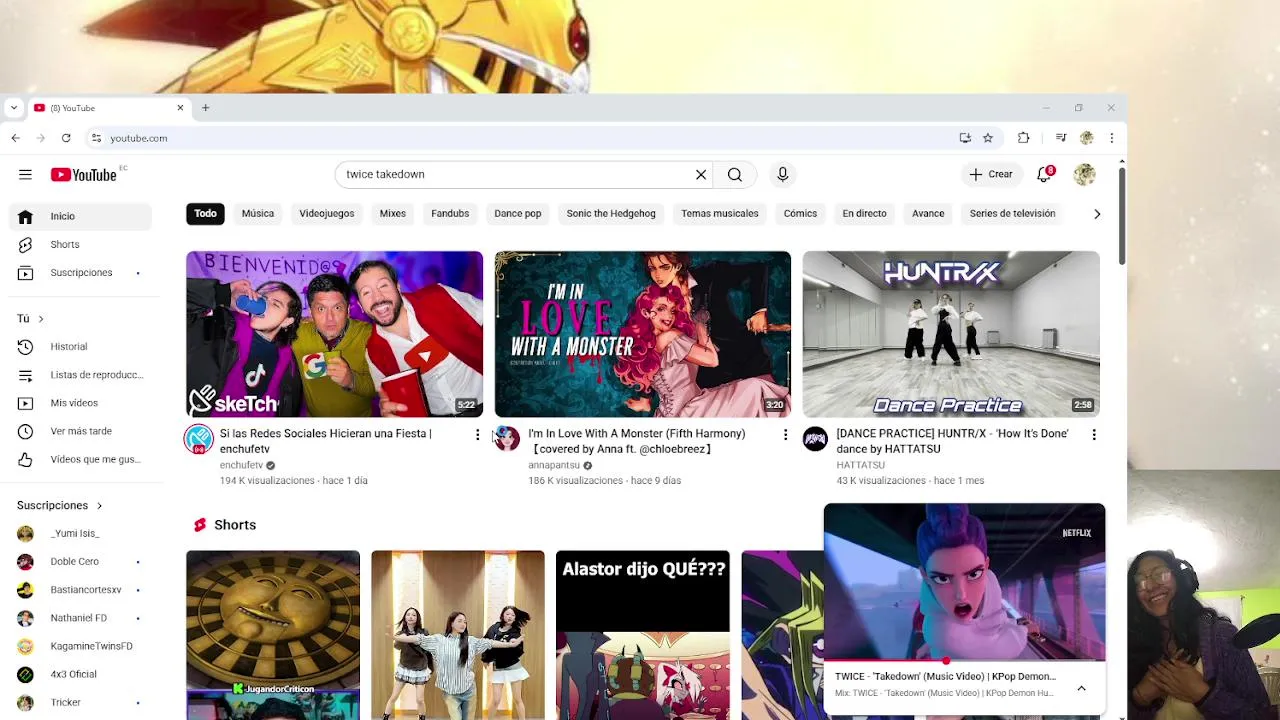Start voice search with the microphone
This screenshot has width=1280, height=720.
click(x=783, y=174)
